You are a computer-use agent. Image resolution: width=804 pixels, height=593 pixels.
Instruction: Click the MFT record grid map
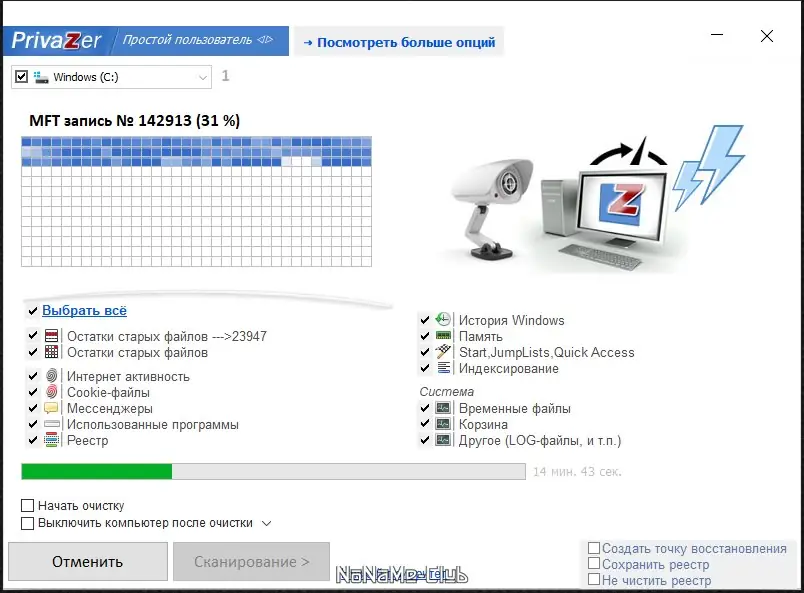(196, 202)
